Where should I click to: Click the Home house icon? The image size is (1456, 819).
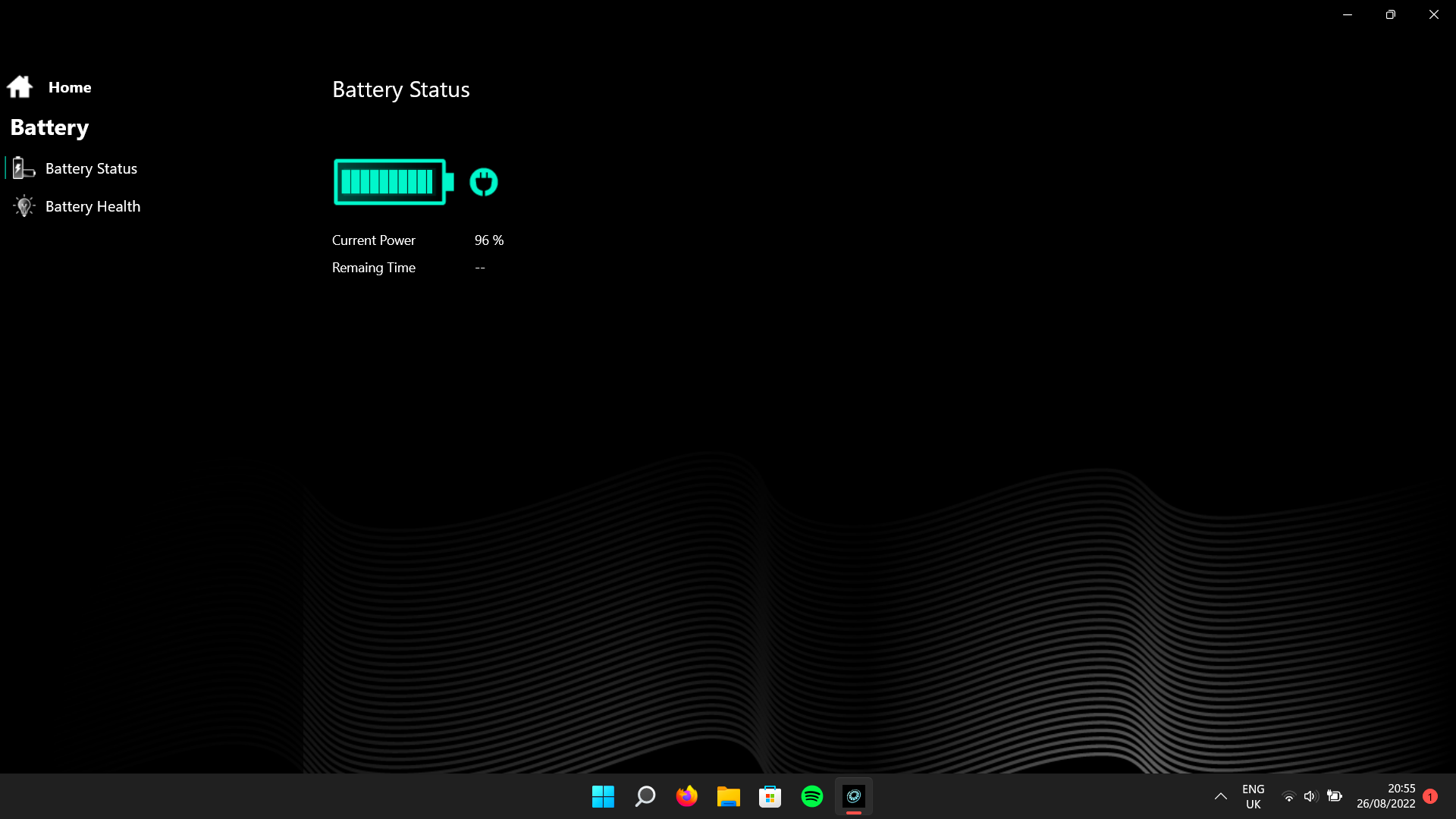point(20,87)
